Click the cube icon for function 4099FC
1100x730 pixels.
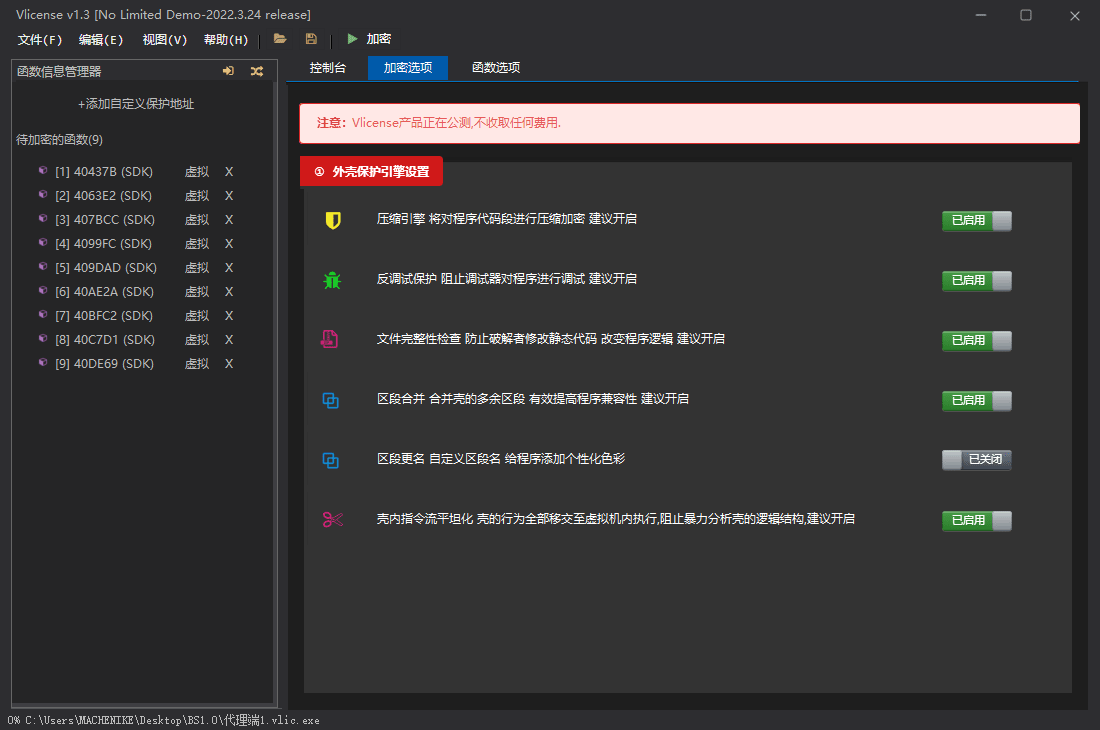click(43, 242)
